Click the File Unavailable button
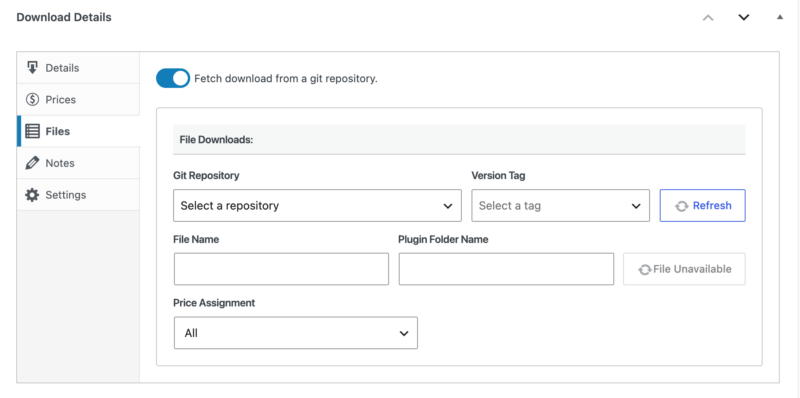The image size is (800, 398). click(x=684, y=269)
